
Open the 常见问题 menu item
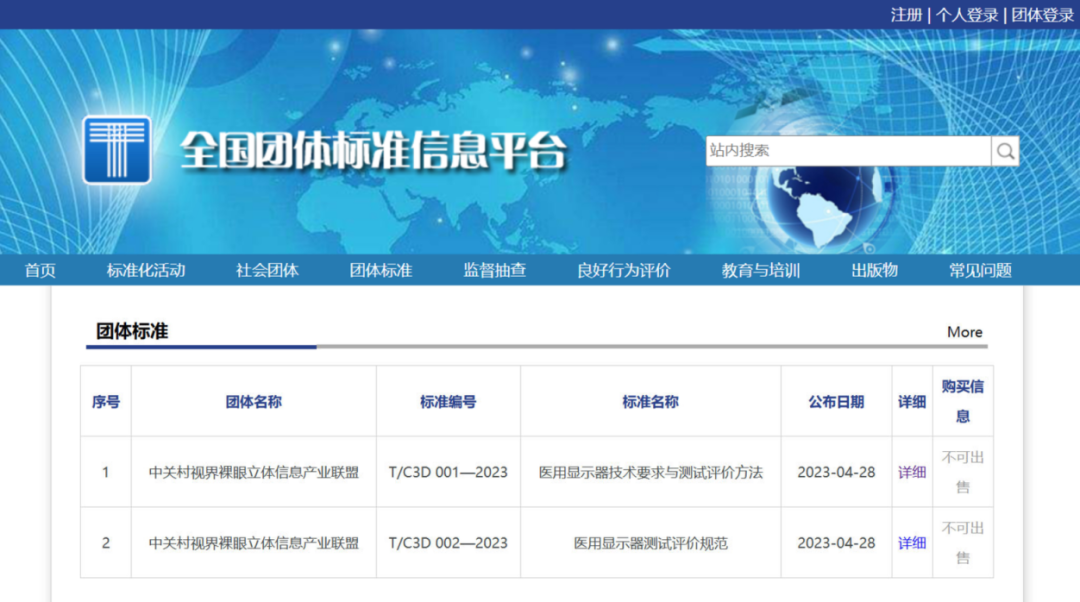tap(980, 270)
